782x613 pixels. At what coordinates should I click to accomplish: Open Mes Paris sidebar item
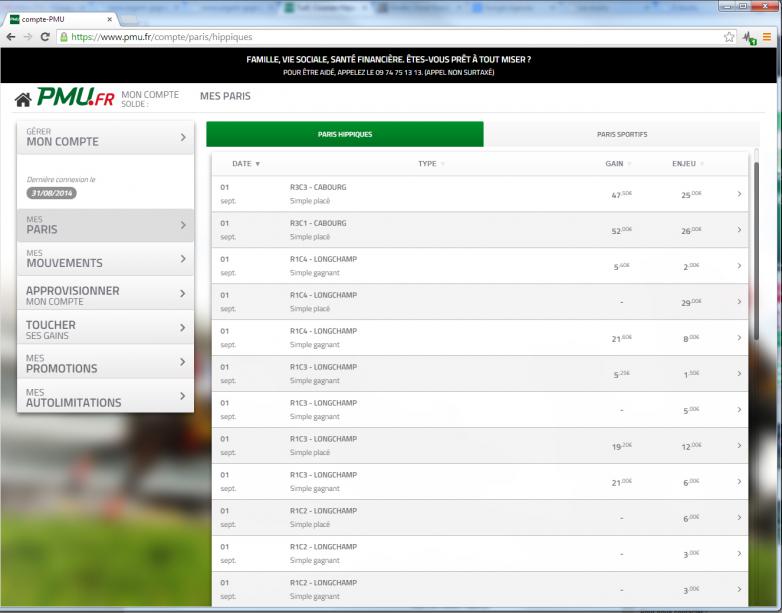point(105,225)
